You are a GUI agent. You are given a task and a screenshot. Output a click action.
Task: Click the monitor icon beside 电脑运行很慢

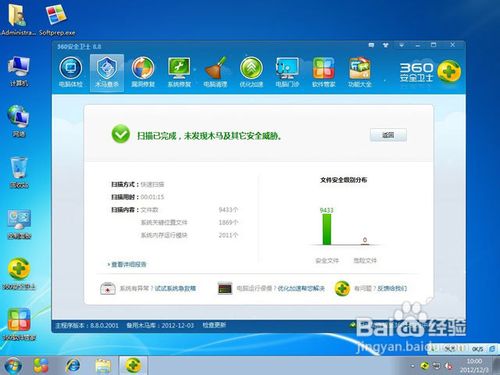pos(225,288)
